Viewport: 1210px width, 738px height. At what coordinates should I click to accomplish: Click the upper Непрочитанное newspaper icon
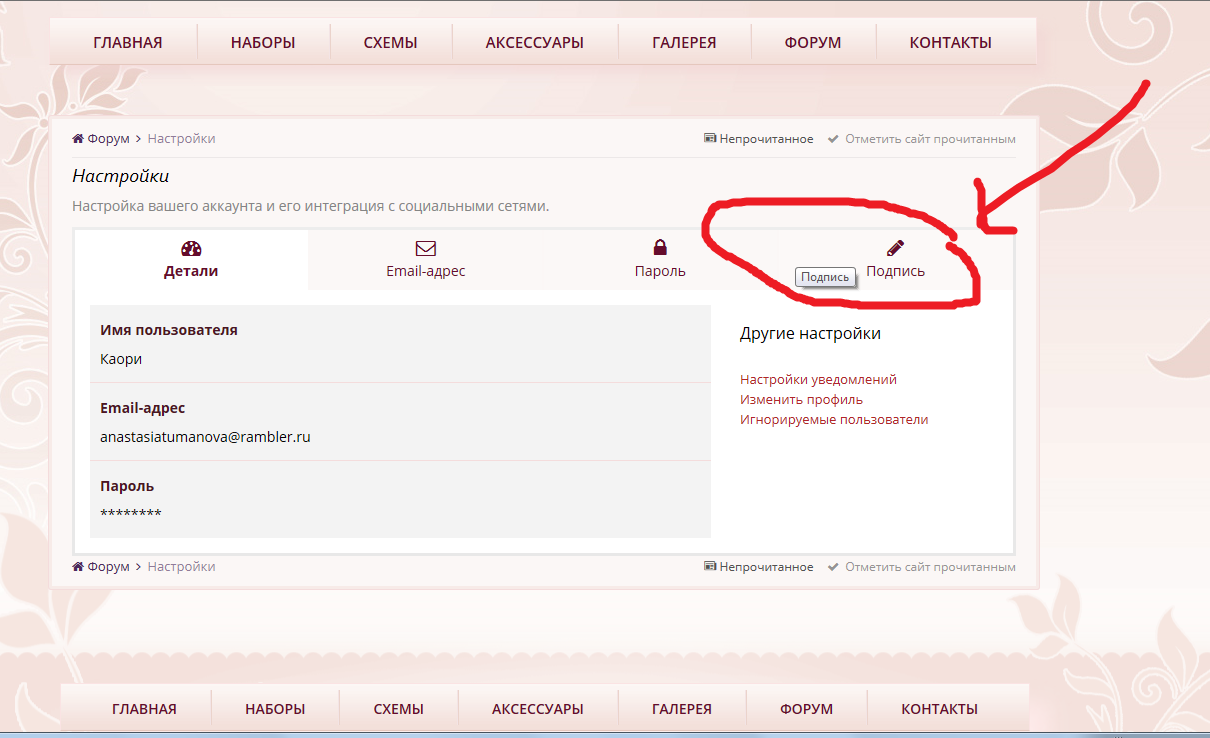[x=710, y=139]
